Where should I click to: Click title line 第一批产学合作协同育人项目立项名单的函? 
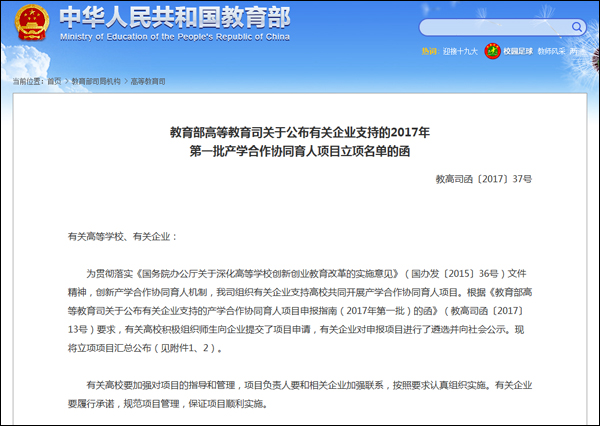(300, 152)
